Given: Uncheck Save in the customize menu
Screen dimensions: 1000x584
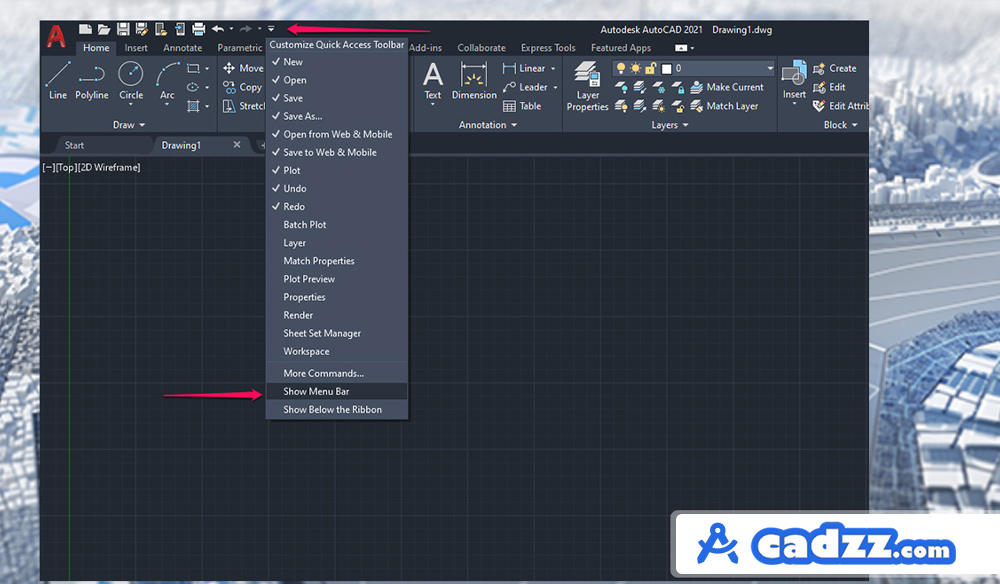Looking at the screenshot, I should [337, 98].
